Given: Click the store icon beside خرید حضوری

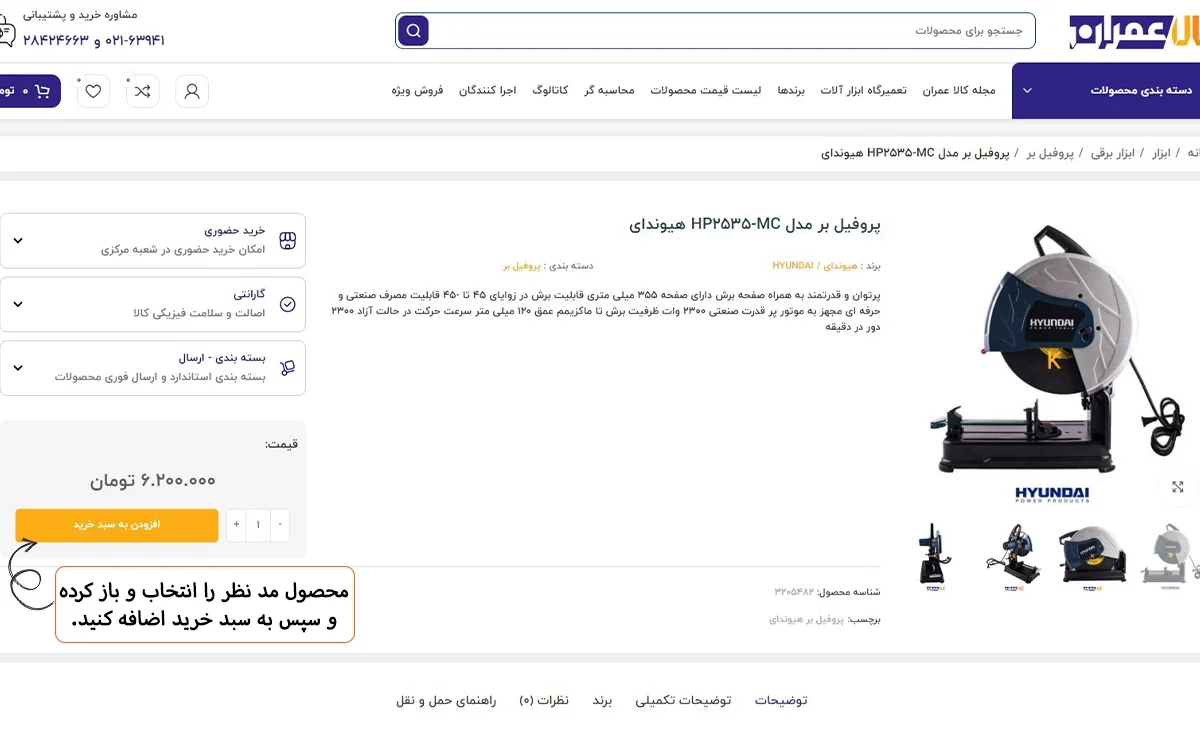Looking at the screenshot, I should 288,240.
